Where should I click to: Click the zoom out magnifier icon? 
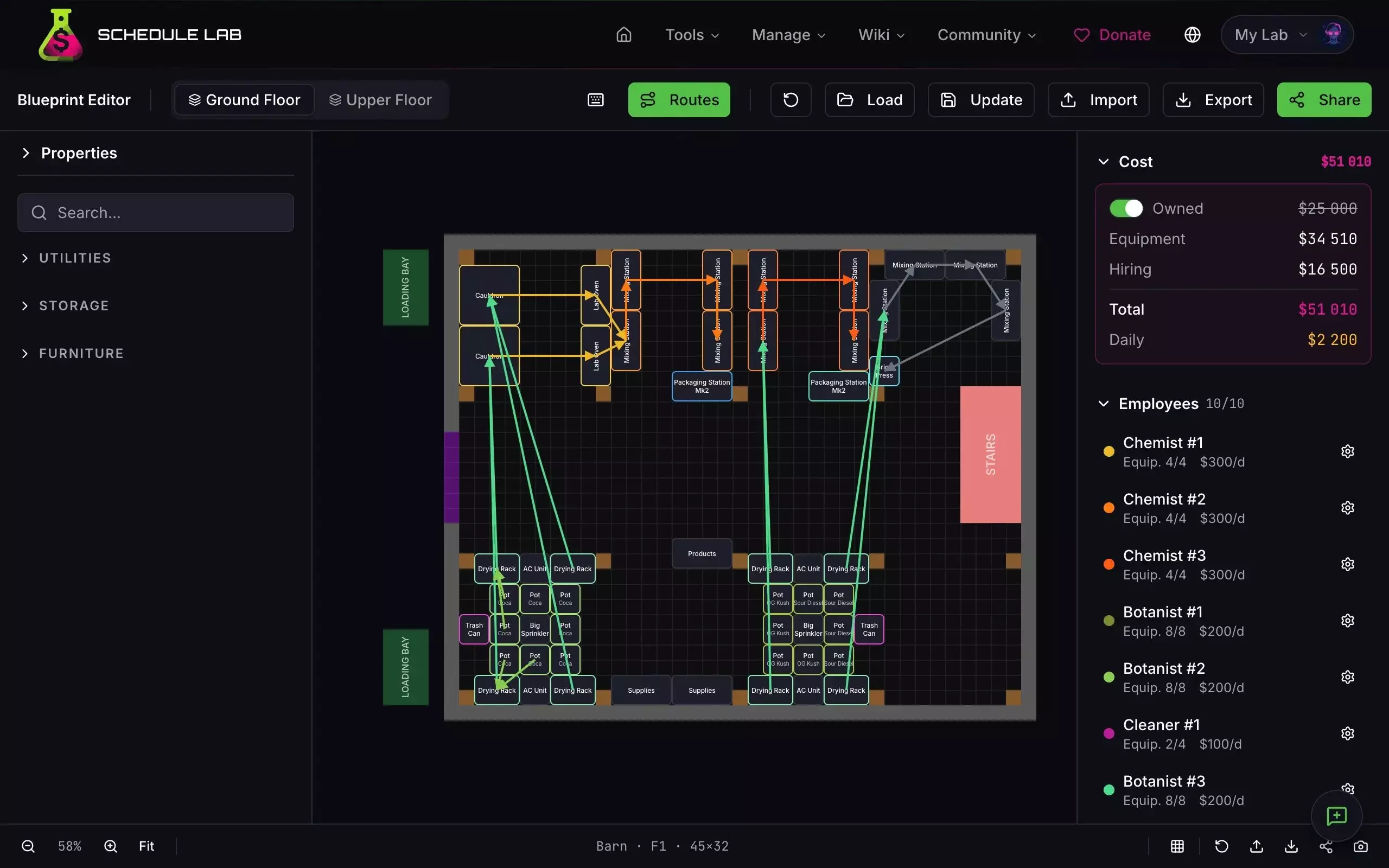tap(28, 846)
